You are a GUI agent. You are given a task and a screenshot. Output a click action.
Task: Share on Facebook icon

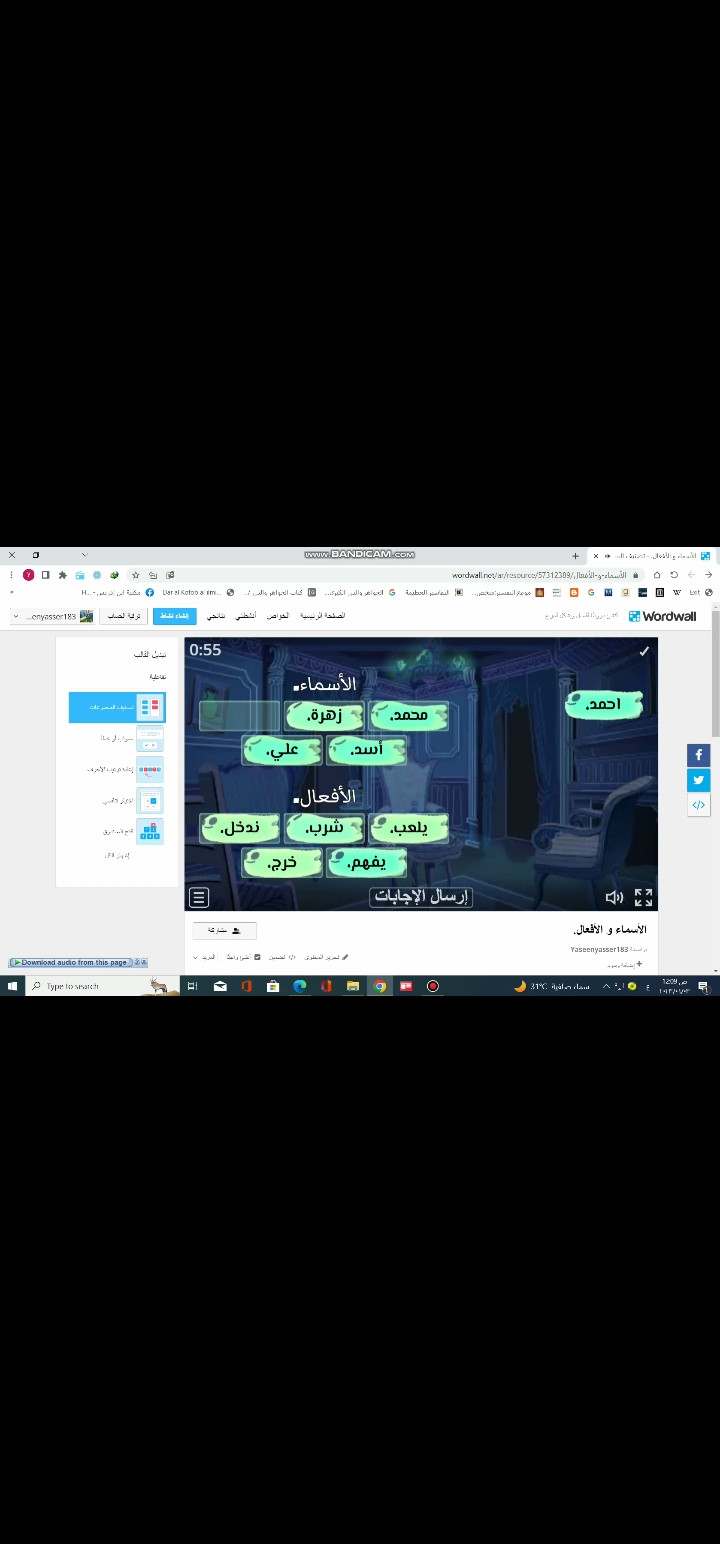click(699, 755)
